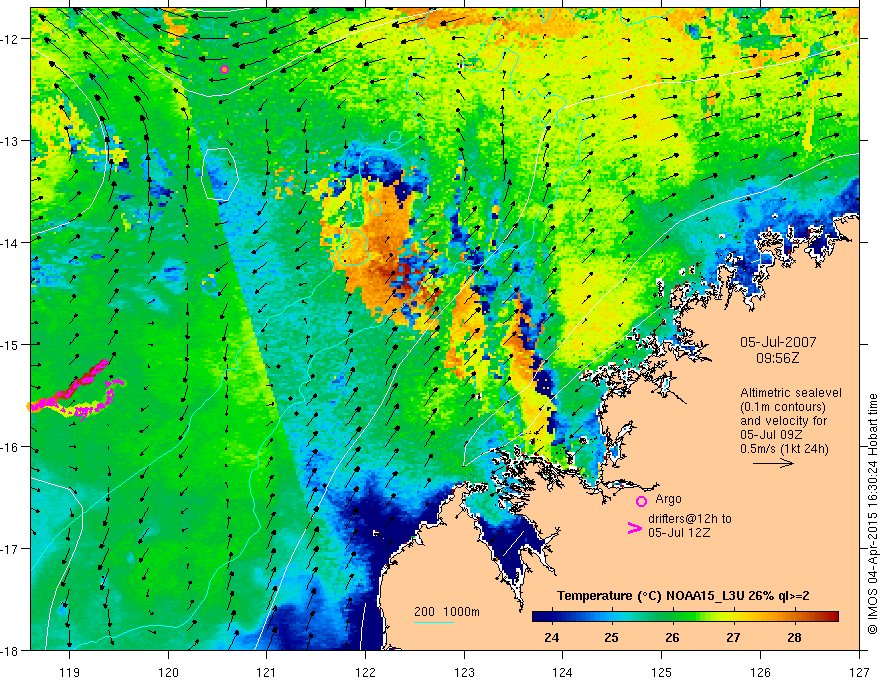Click the 'Altimetric sealevel' legend text

point(791,393)
